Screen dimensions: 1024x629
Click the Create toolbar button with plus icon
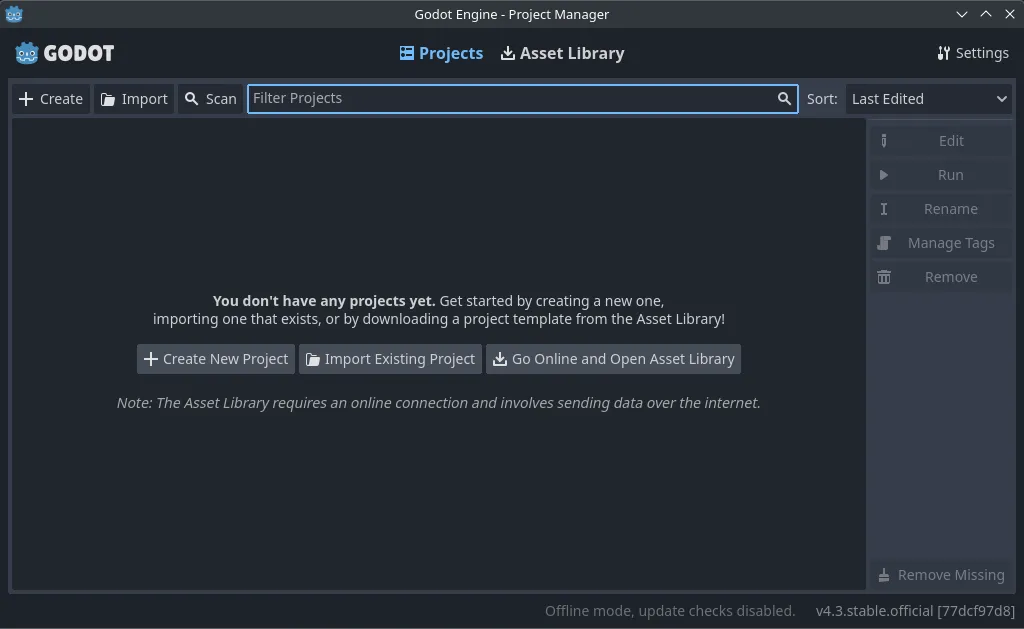point(51,99)
